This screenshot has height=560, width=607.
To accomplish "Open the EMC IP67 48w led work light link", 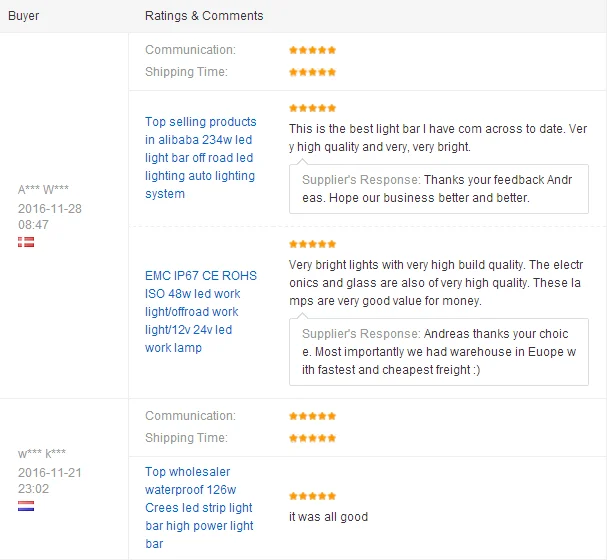I will pos(201,312).
